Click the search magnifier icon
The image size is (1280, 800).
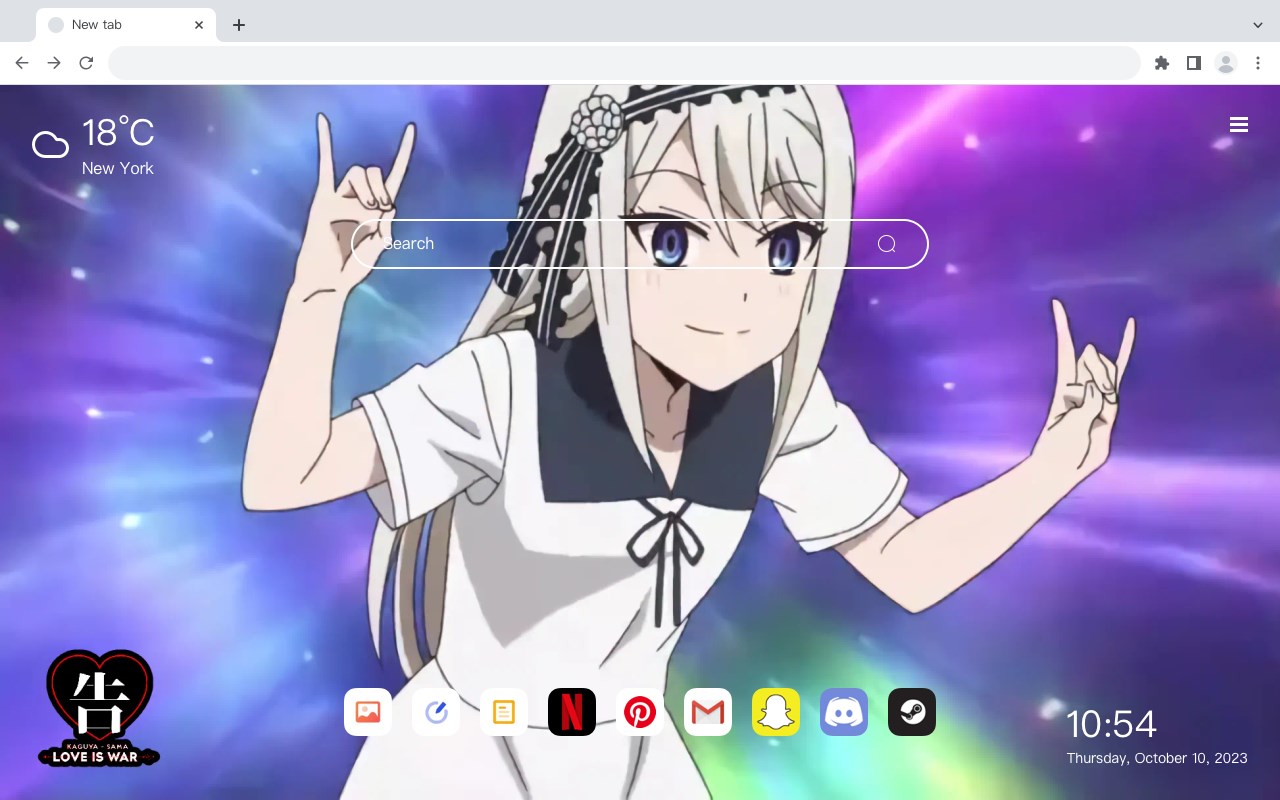(886, 244)
